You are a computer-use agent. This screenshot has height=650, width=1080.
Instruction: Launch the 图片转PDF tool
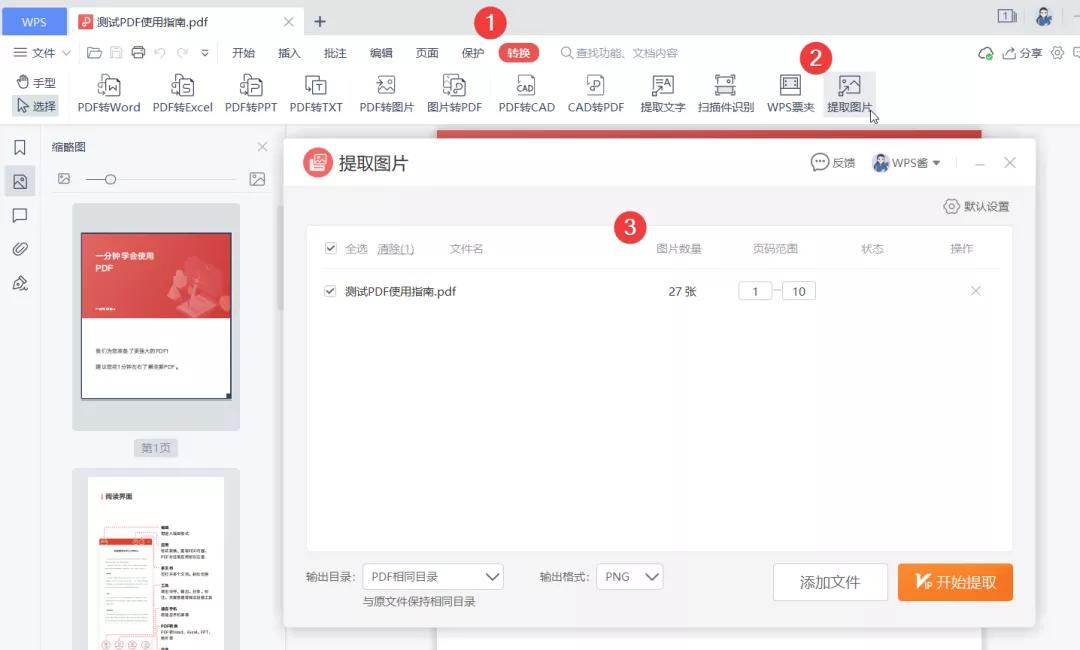[x=455, y=92]
